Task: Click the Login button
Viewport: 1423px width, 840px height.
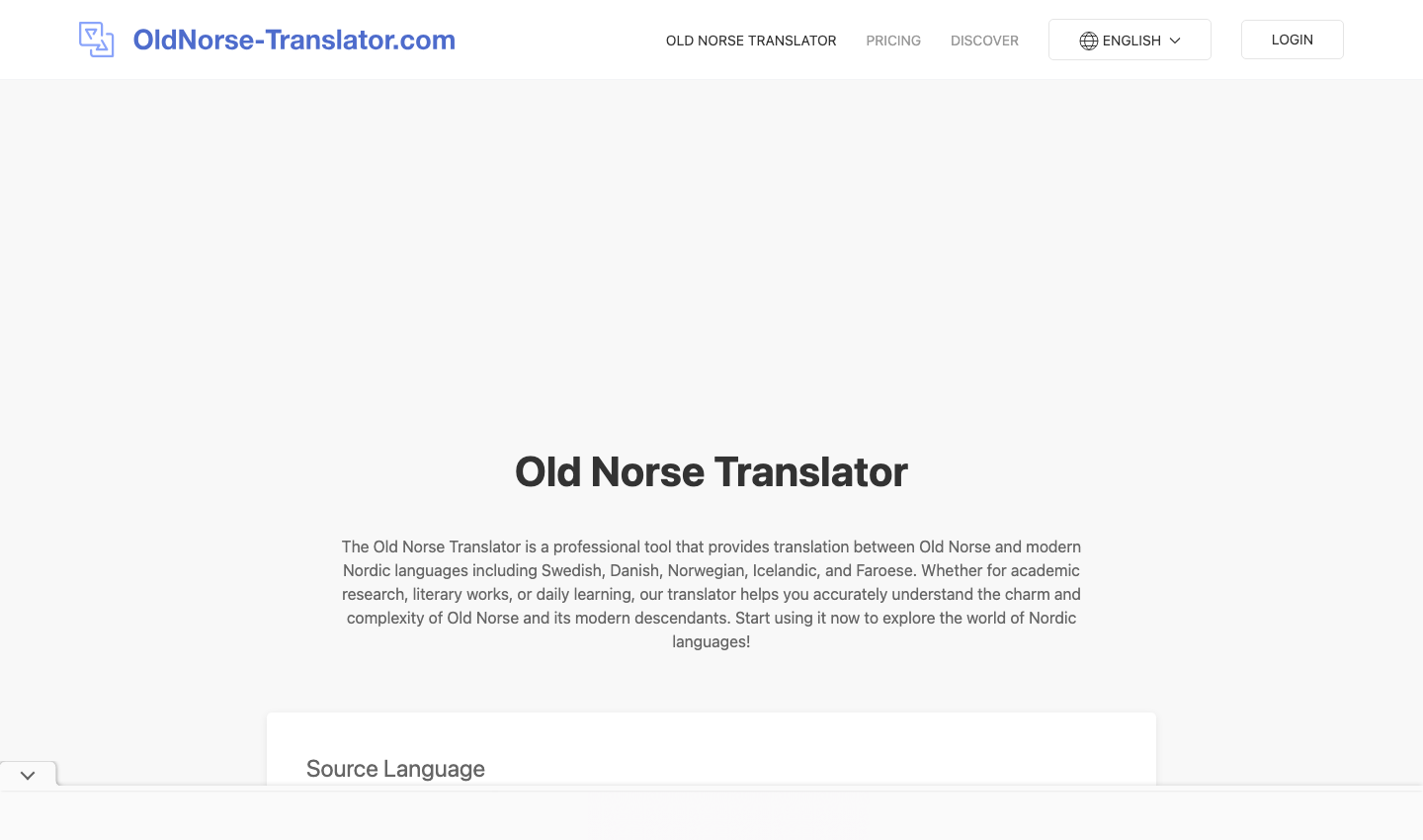Action: (1293, 40)
